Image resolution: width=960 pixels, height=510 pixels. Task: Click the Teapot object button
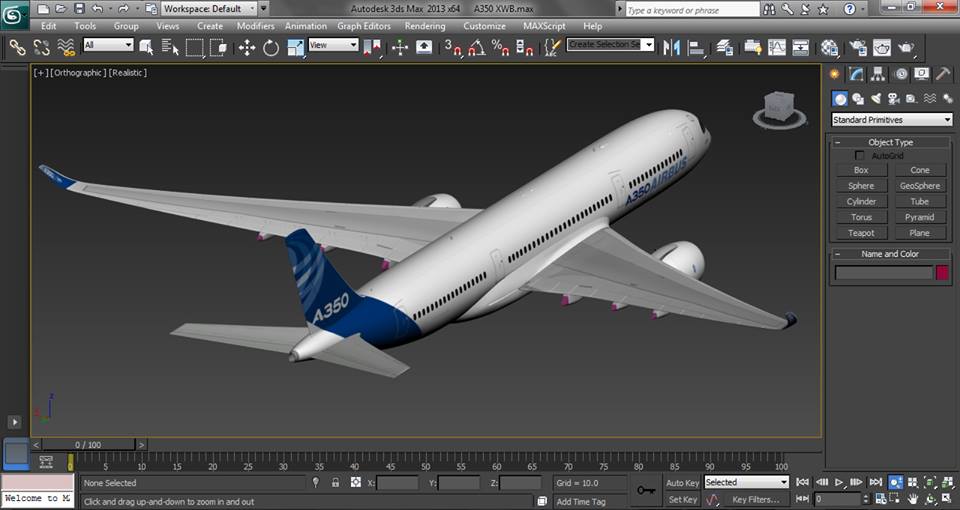coord(861,233)
